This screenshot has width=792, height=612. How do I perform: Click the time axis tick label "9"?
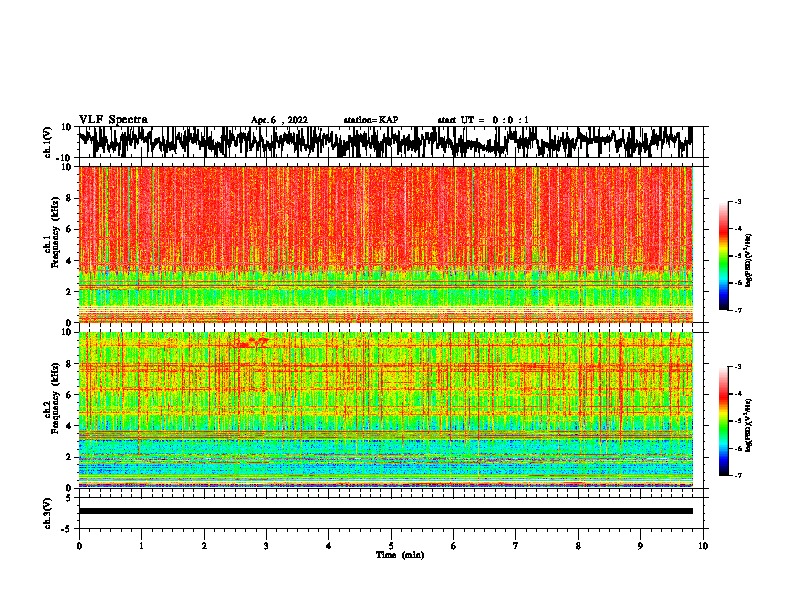coord(640,546)
